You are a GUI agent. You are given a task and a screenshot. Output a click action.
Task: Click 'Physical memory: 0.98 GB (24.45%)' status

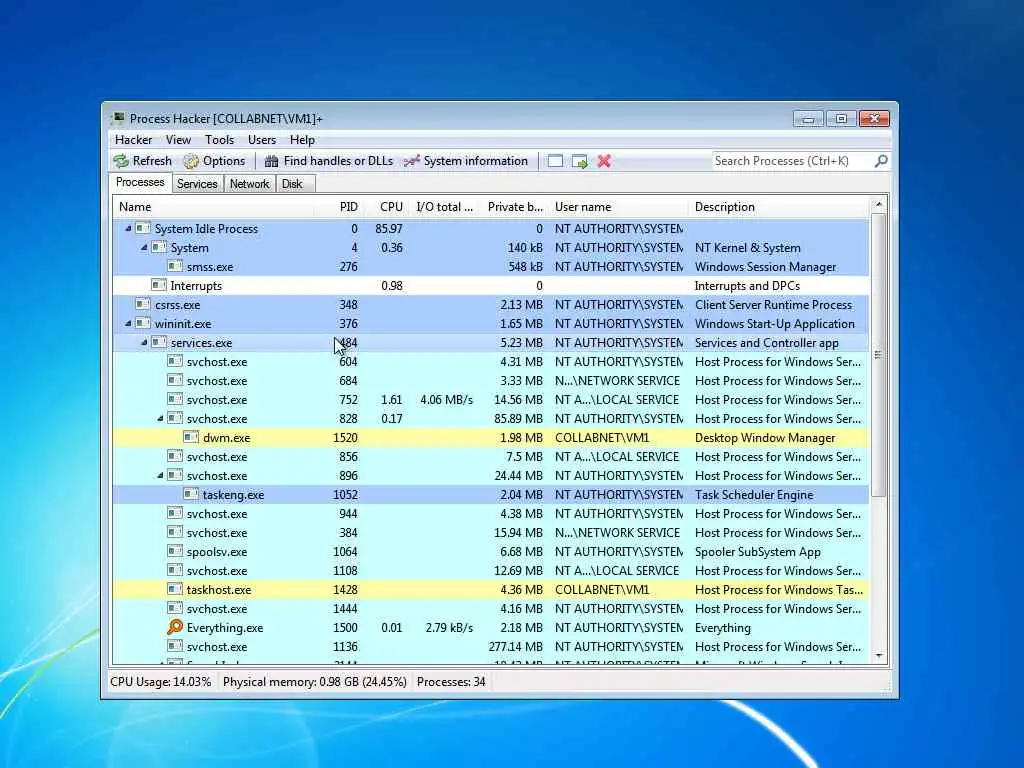315,682
